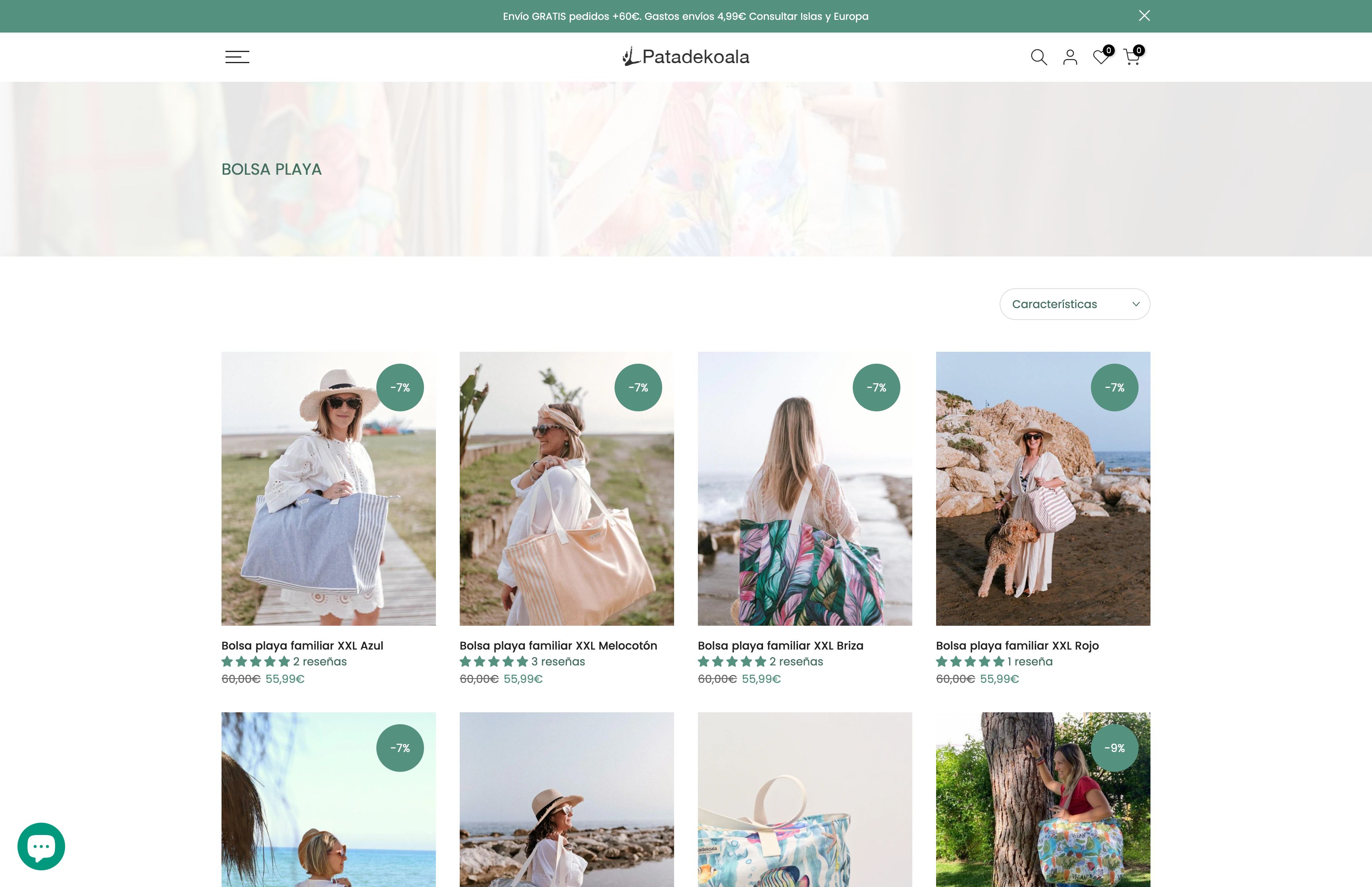
Task: Click the search magnifier icon
Action: coord(1039,57)
